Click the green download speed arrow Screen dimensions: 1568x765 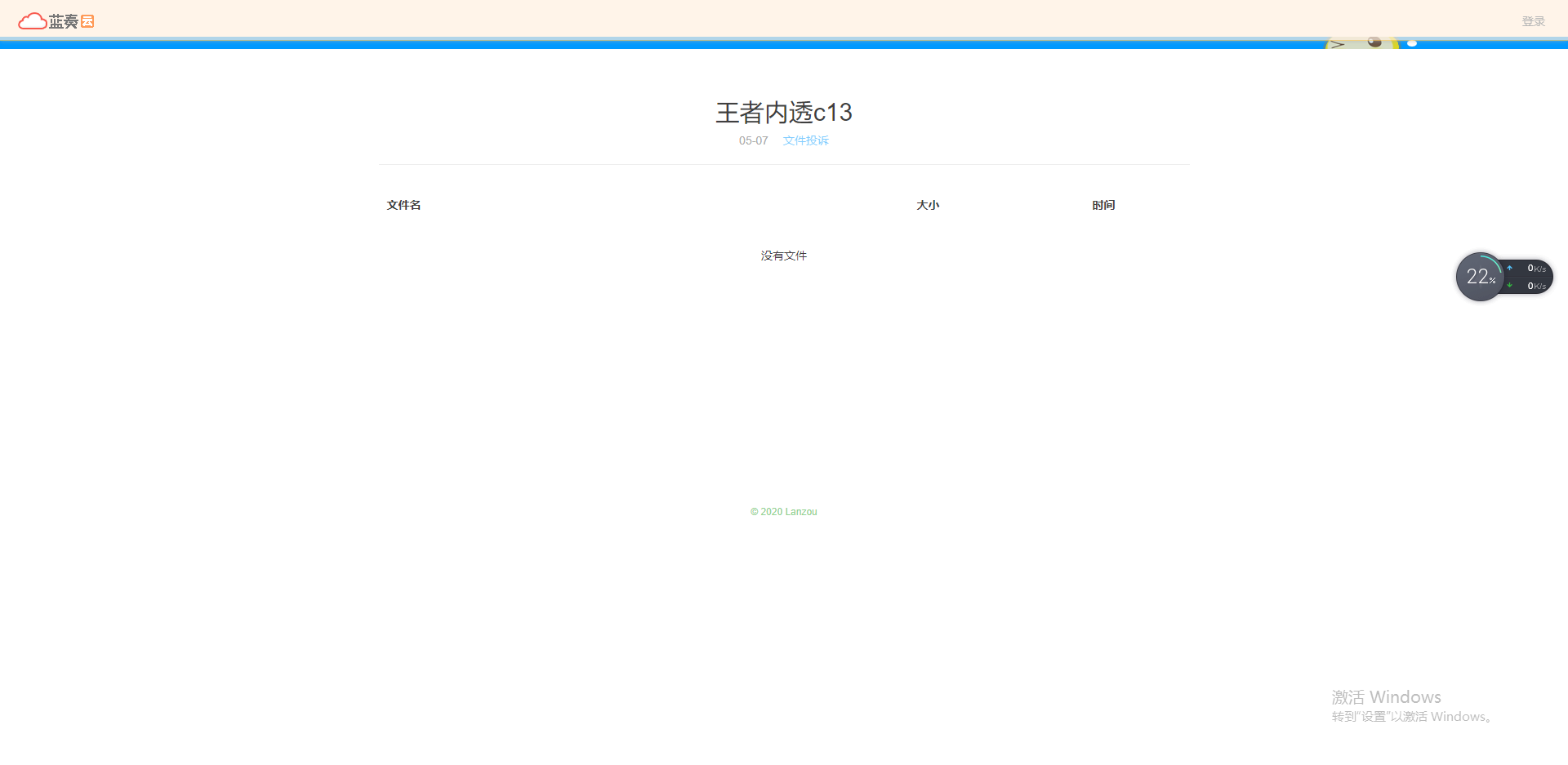1509,286
